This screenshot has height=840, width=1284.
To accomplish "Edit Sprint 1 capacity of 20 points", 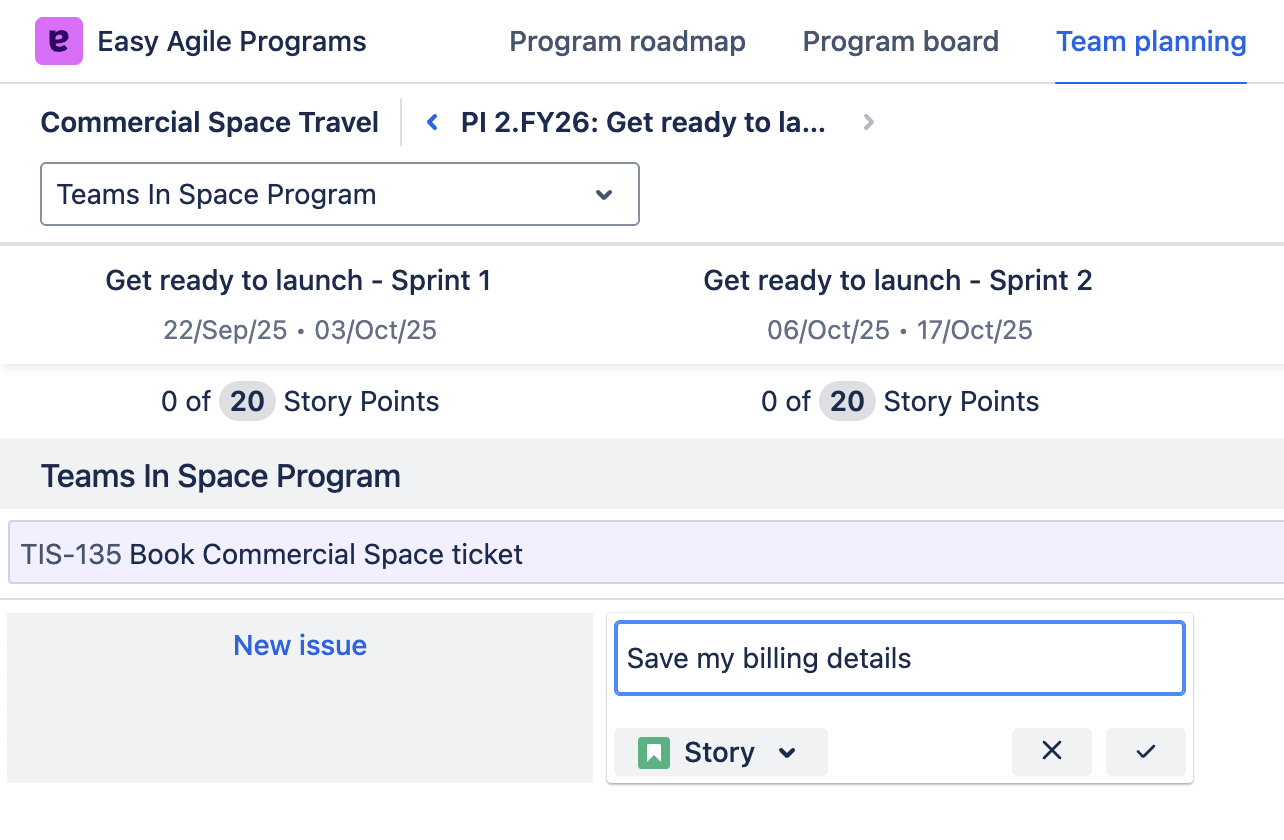I will pos(247,401).
